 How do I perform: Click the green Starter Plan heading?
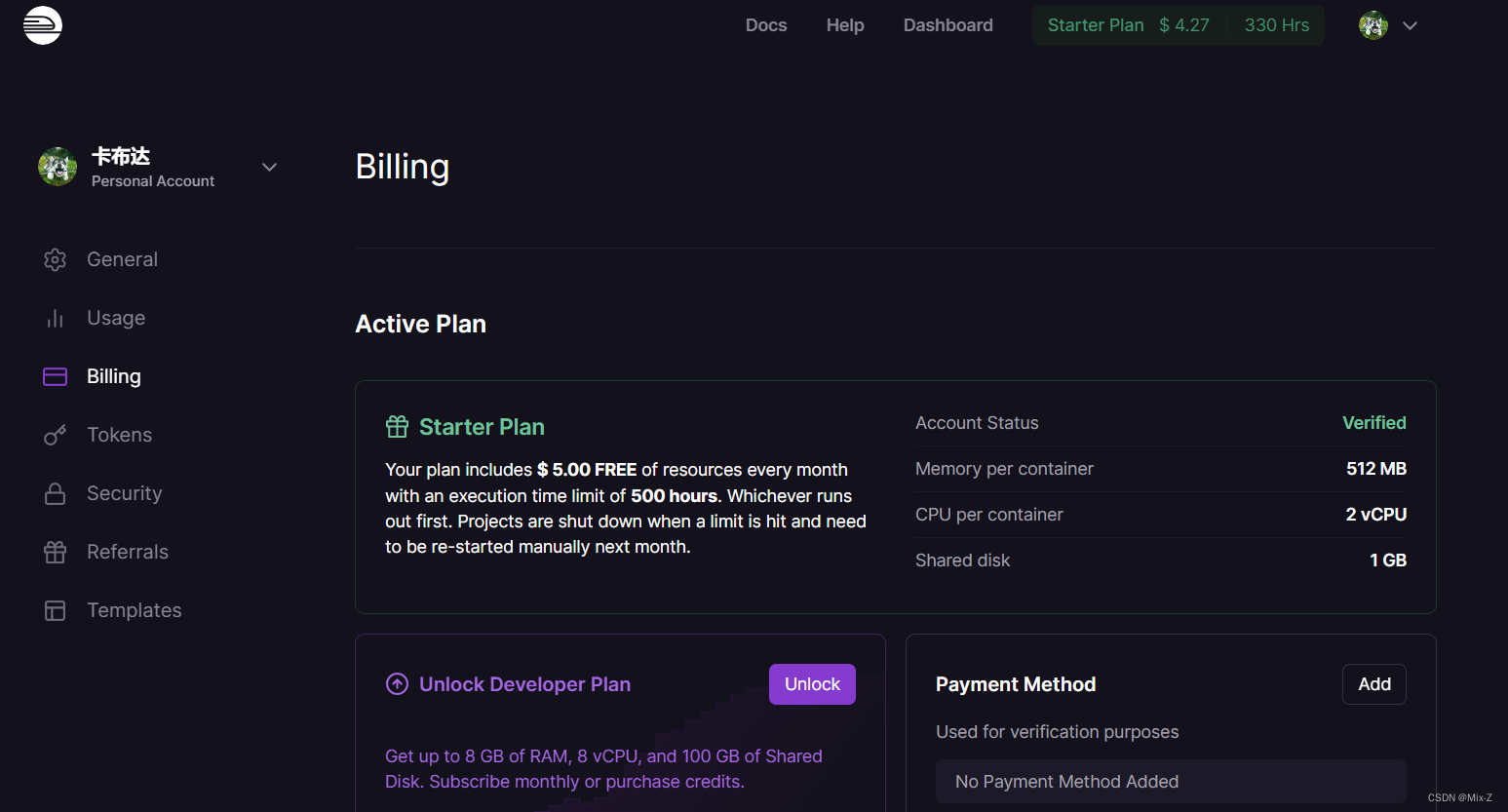(x=482, y=427)
